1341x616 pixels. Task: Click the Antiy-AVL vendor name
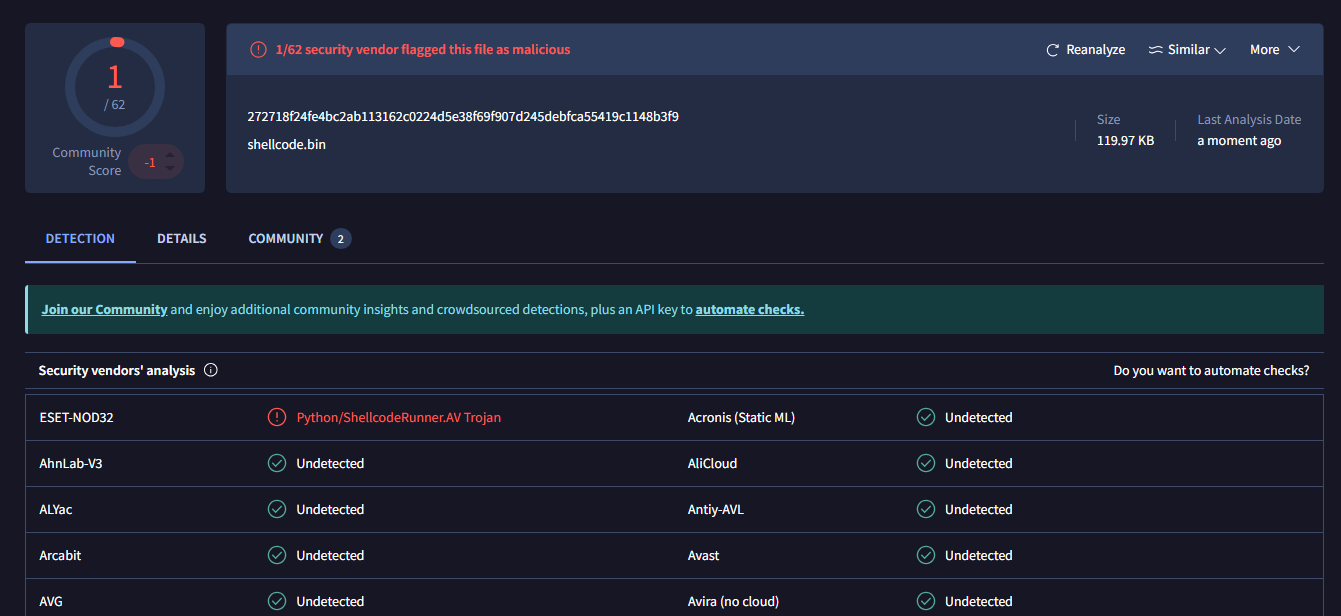pyautogui.click(x=715, y=510)
